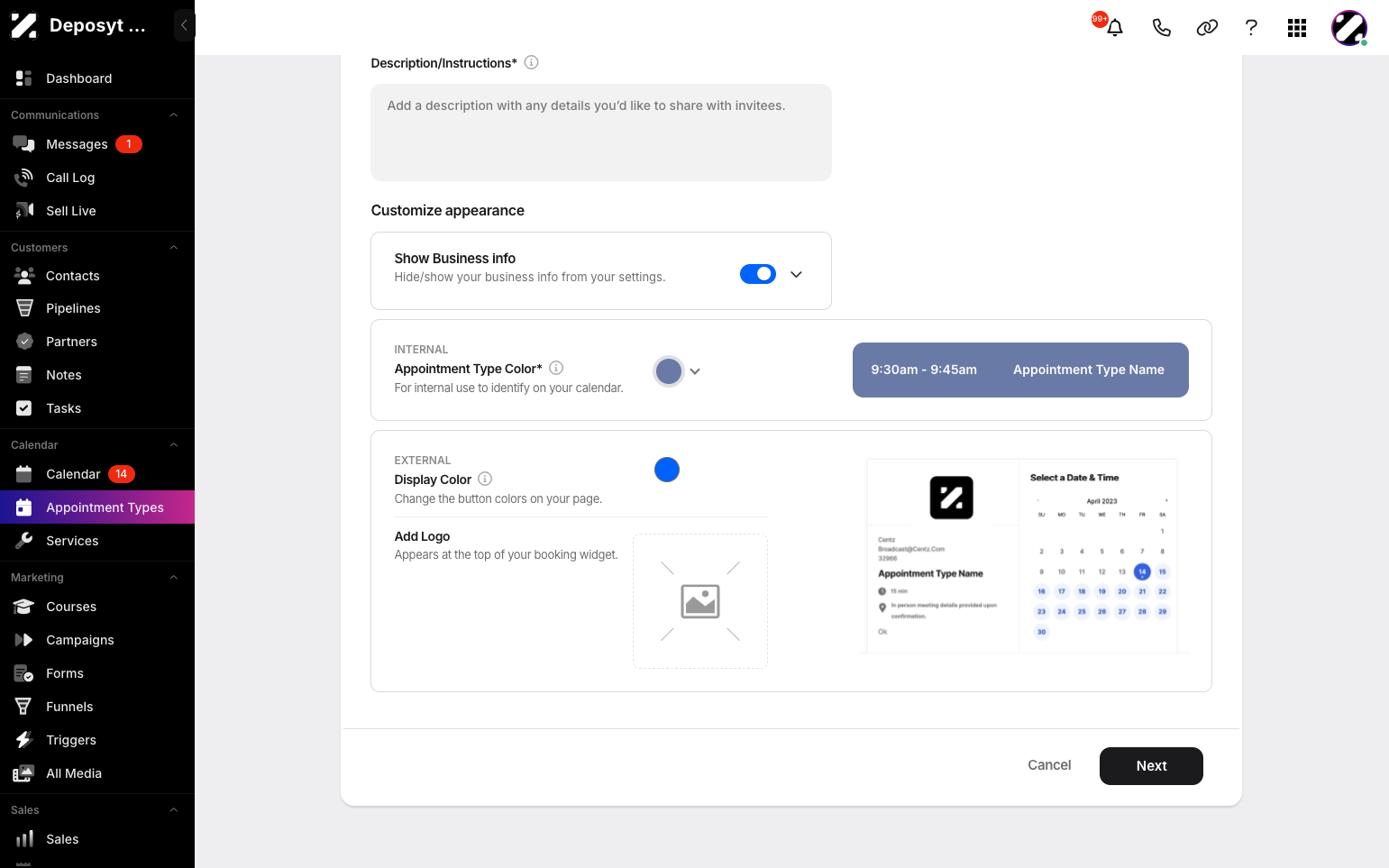The height and width of the screenshot is (868, 1389).
Task: Toggle the Show Business info switch
Action: coord(758,274)
